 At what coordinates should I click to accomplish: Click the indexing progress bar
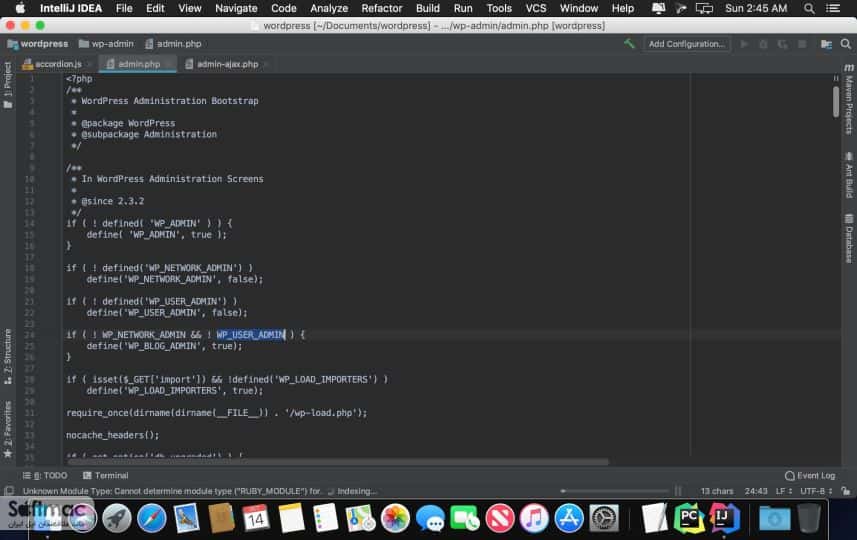(x=615, y=491)
